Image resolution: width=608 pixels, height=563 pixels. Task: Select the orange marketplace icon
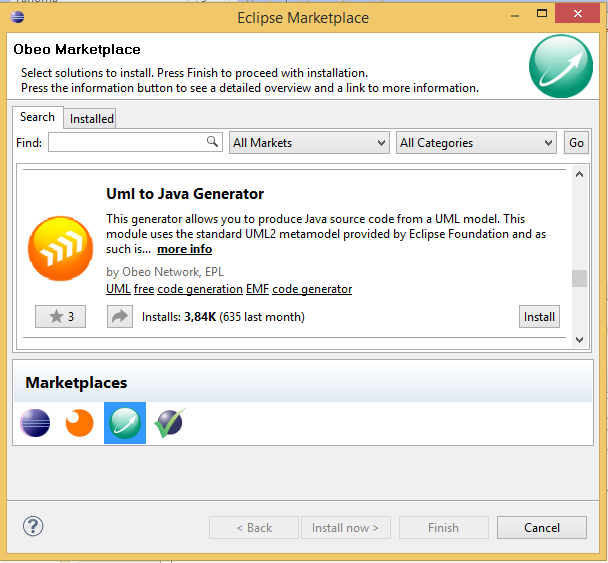click(x=79, y=423)
